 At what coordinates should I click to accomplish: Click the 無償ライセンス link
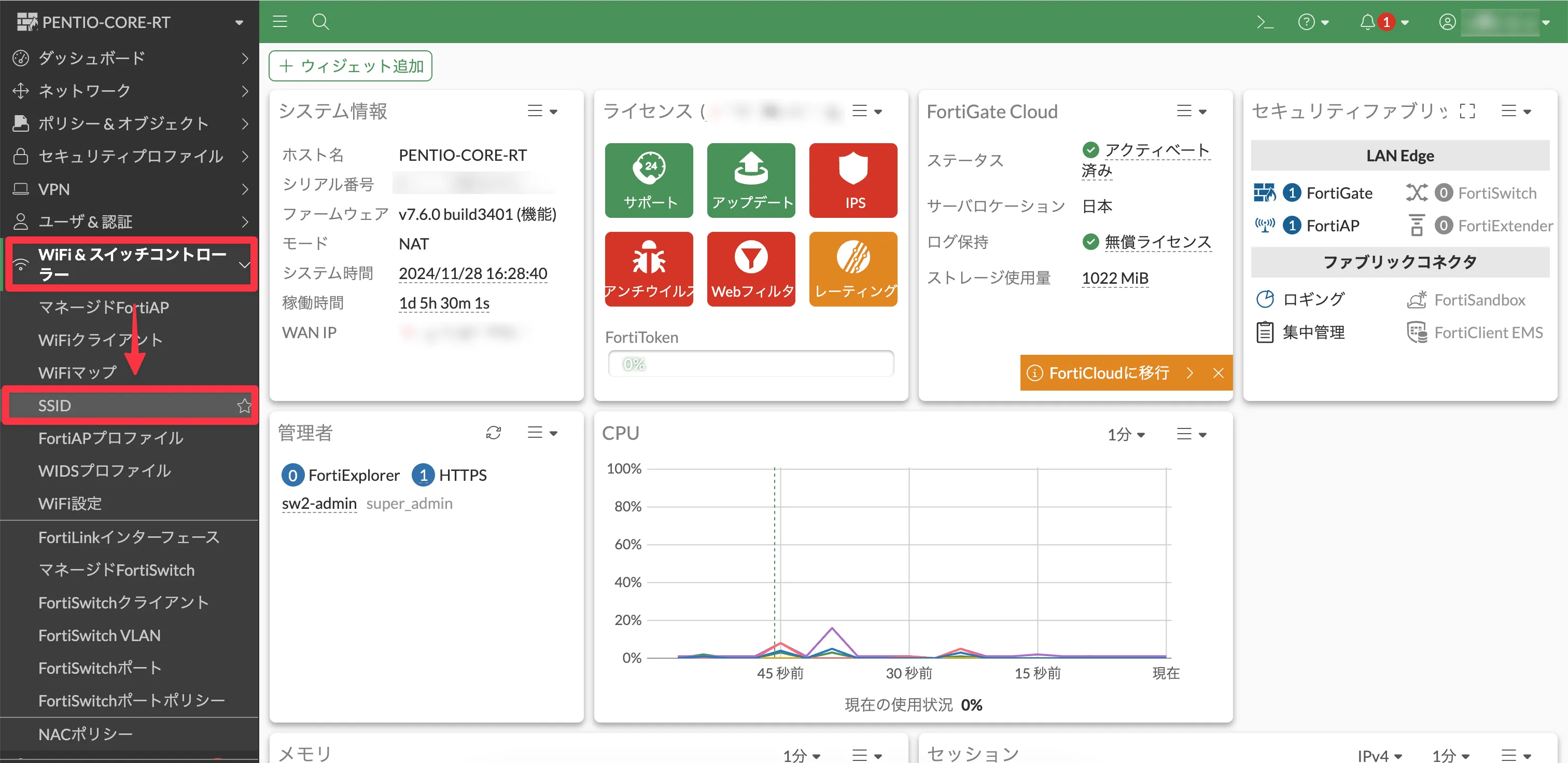point(1158,242)
